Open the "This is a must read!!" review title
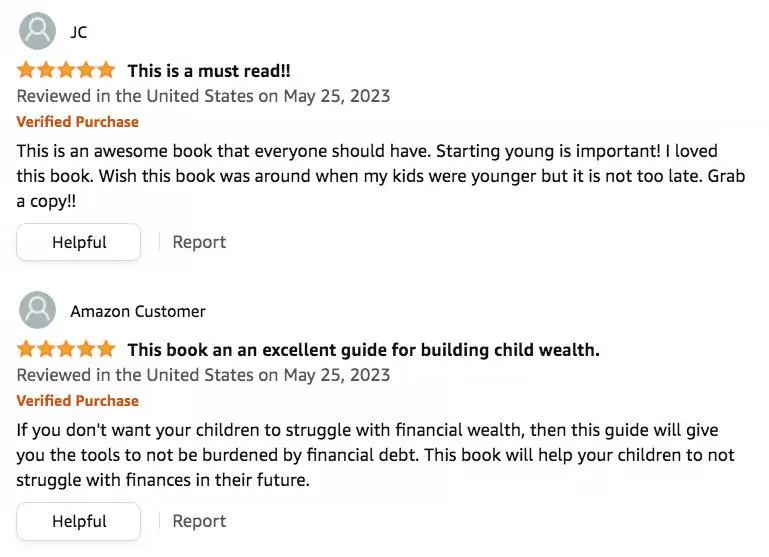The image size is (769, 557). 208,71
